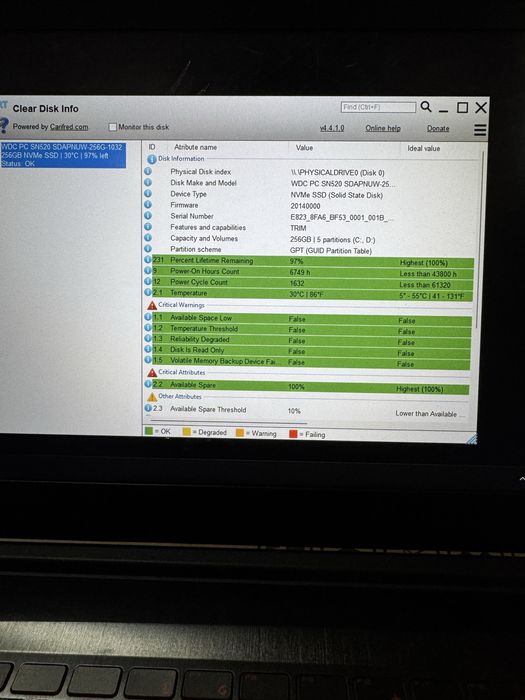Click in the Find (Ctrl+F) search field
525x700 pixels.
point(378,107)
